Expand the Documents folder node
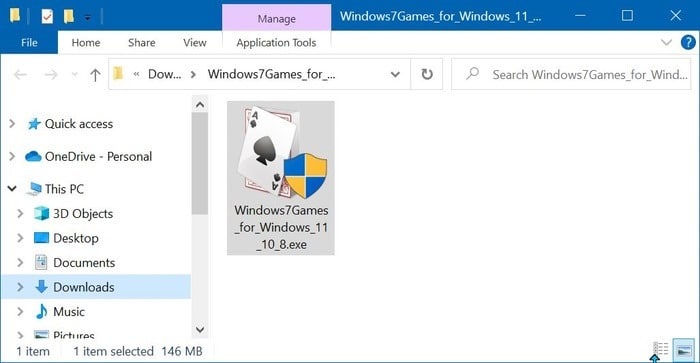This screenshot has height=363, width=700. click(x=20, y=263)
